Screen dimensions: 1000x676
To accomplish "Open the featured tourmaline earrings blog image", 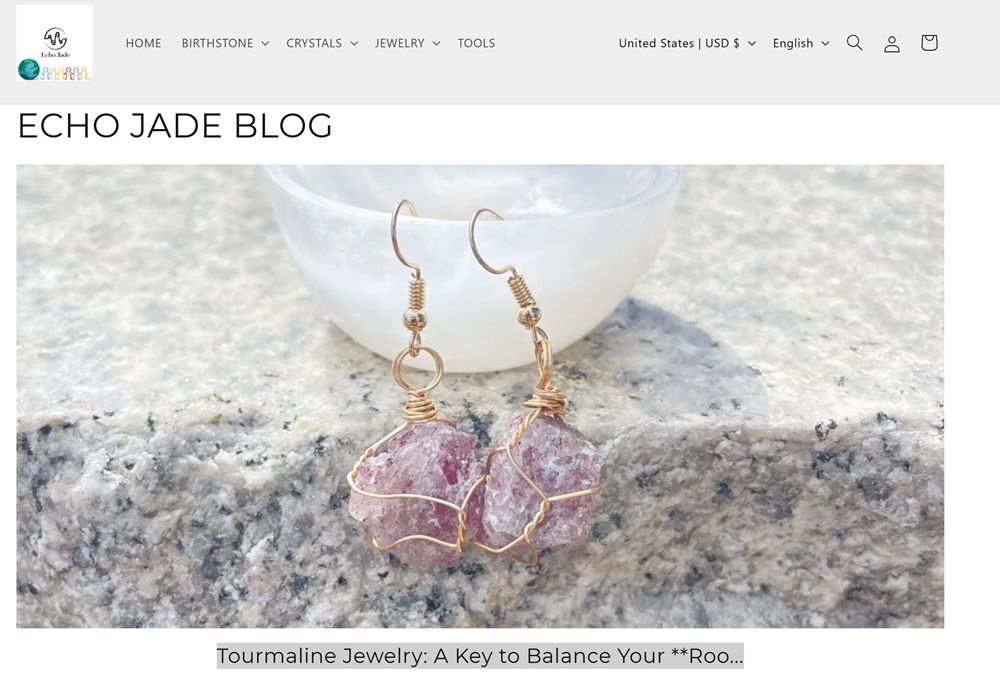I will pos(480,396).
